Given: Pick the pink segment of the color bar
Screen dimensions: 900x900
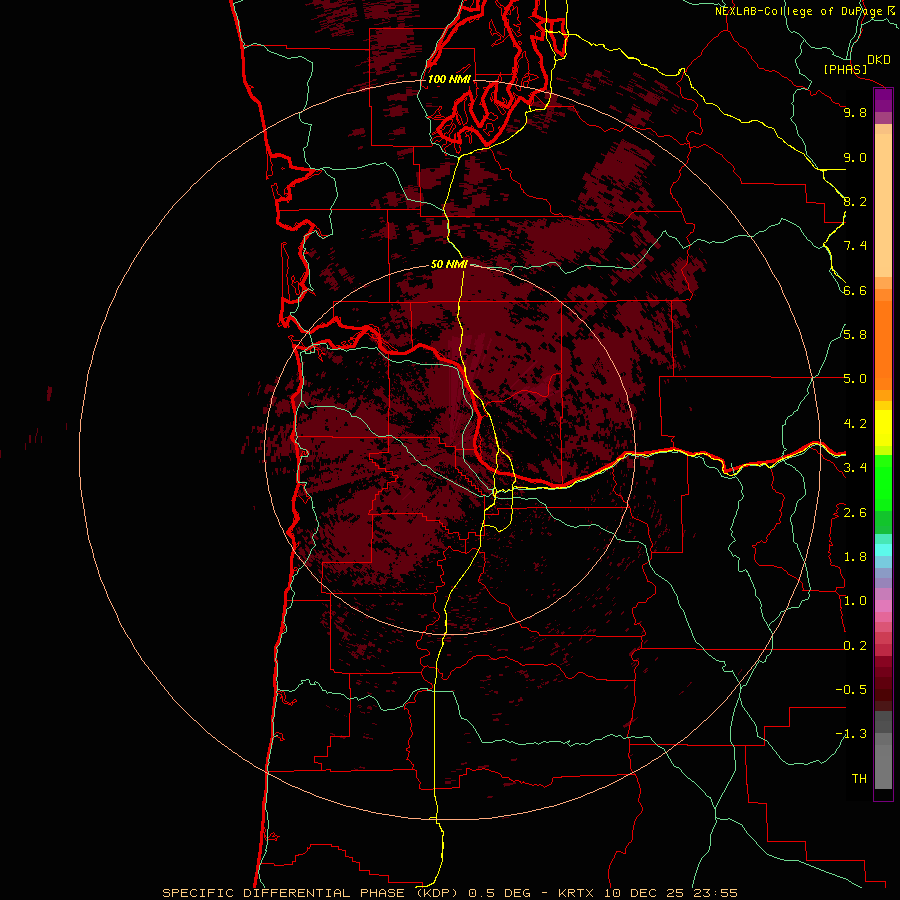Looking at the screenshot, I should (x=883, y=606).
